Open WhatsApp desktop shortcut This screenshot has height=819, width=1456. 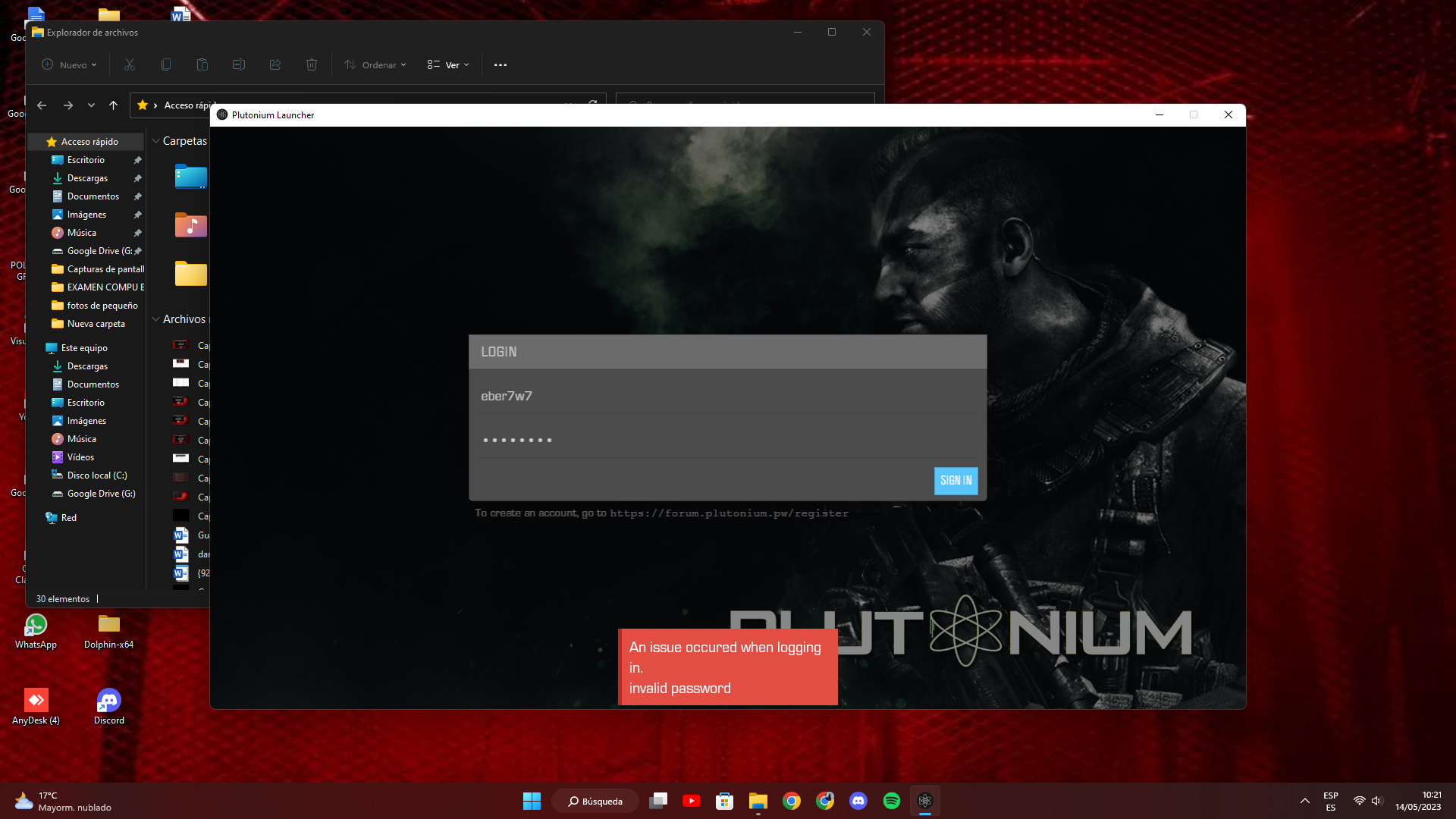(36, 632)
